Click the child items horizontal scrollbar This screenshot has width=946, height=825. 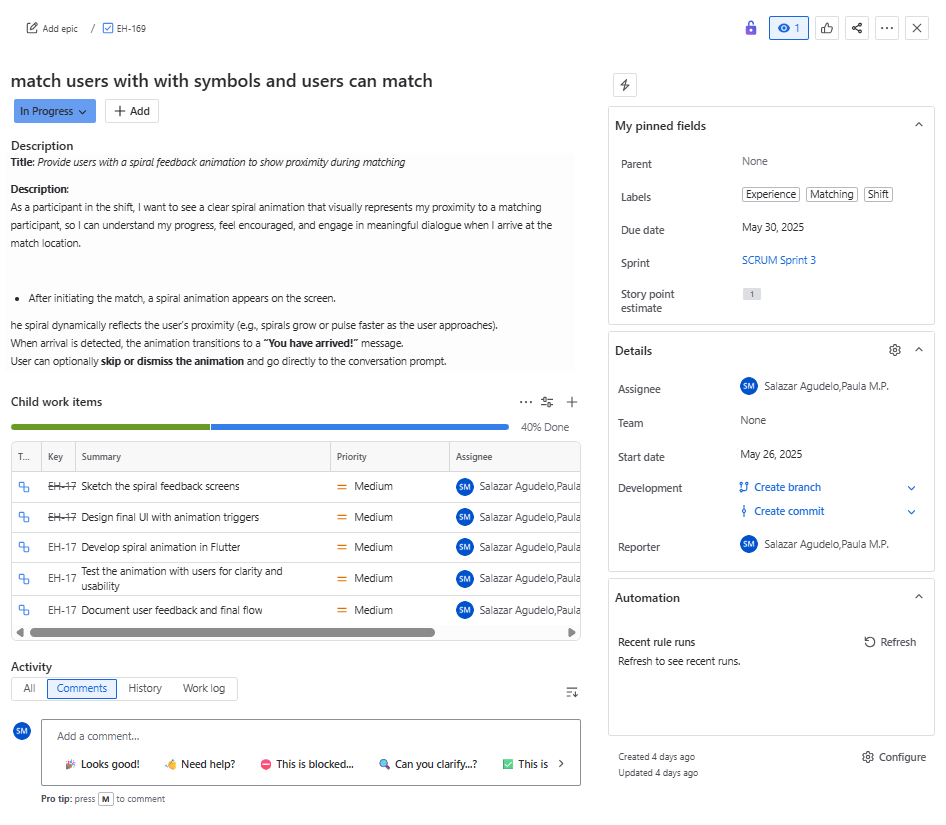232,632
